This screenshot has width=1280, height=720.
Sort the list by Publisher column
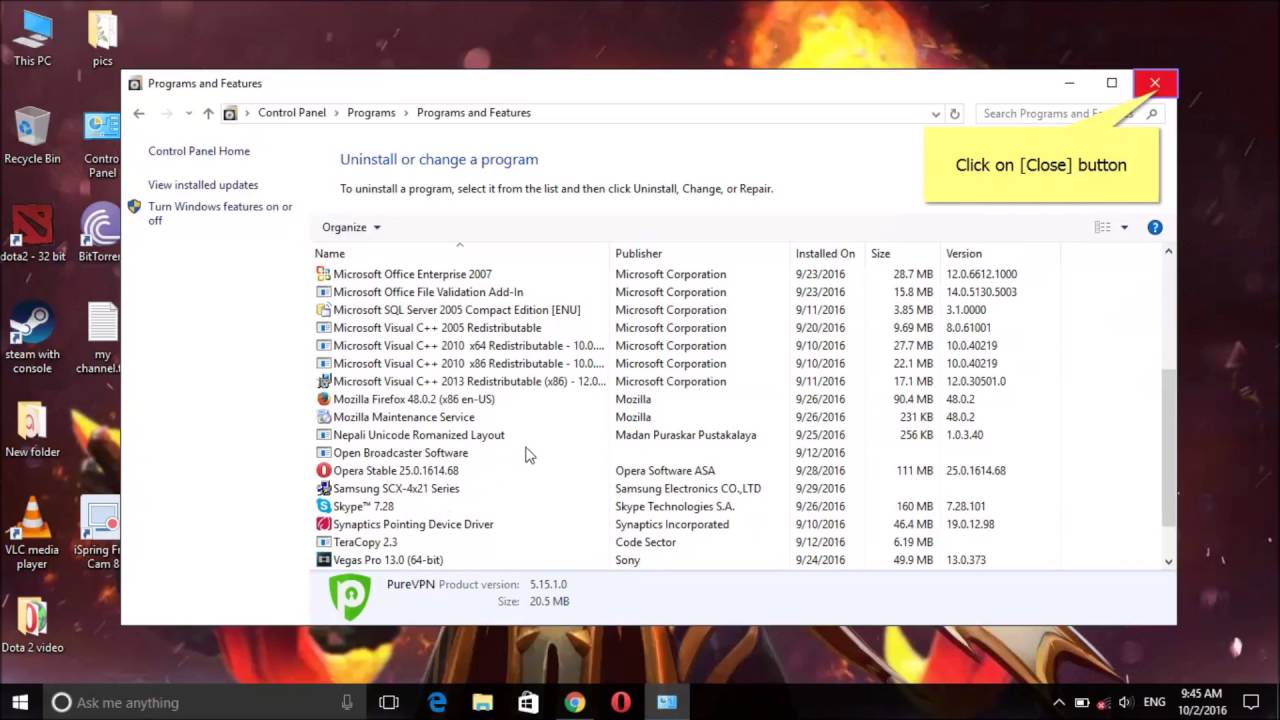click(x=700, y=253)
